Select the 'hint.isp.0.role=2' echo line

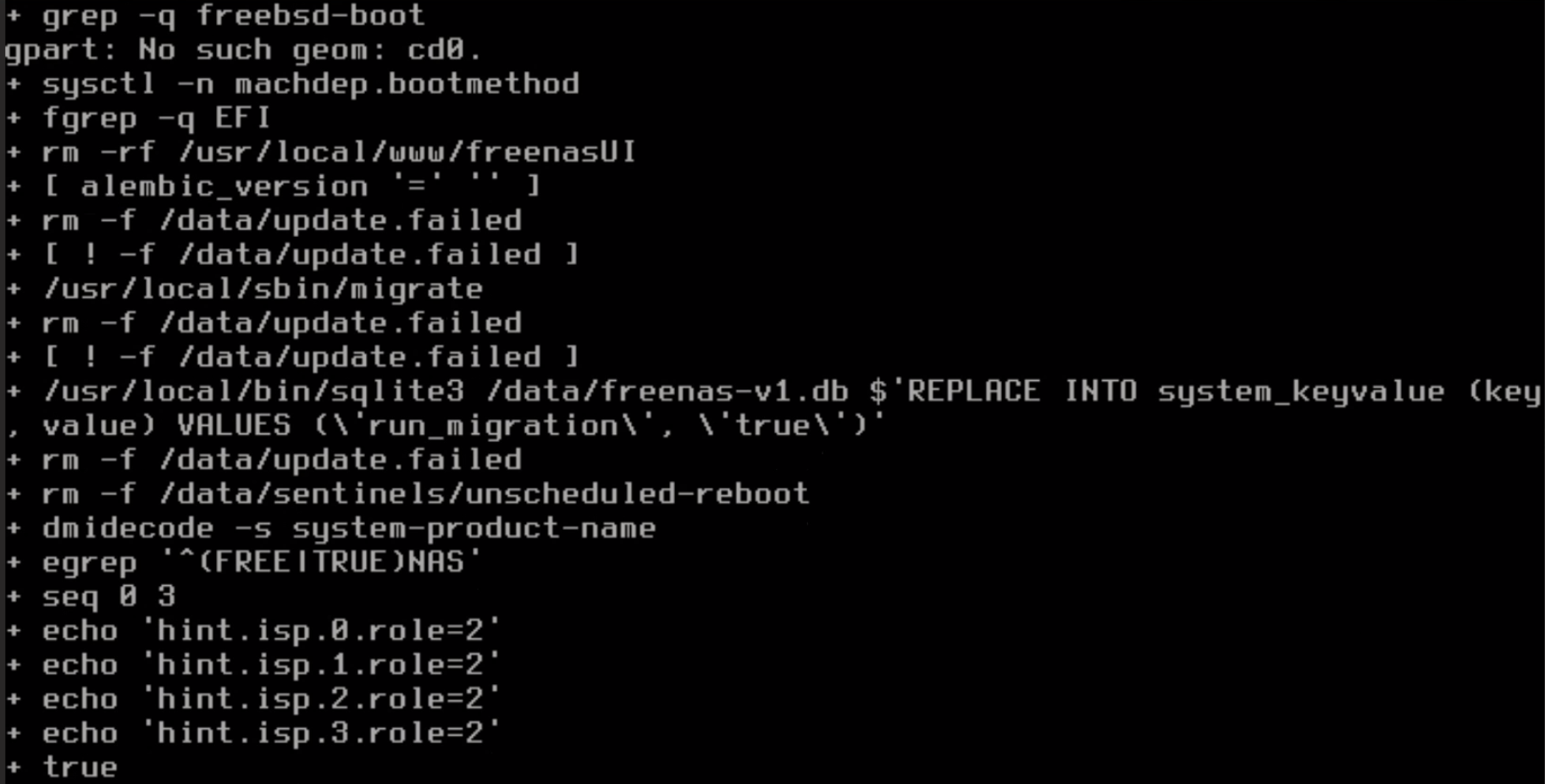tap(253, 631)
